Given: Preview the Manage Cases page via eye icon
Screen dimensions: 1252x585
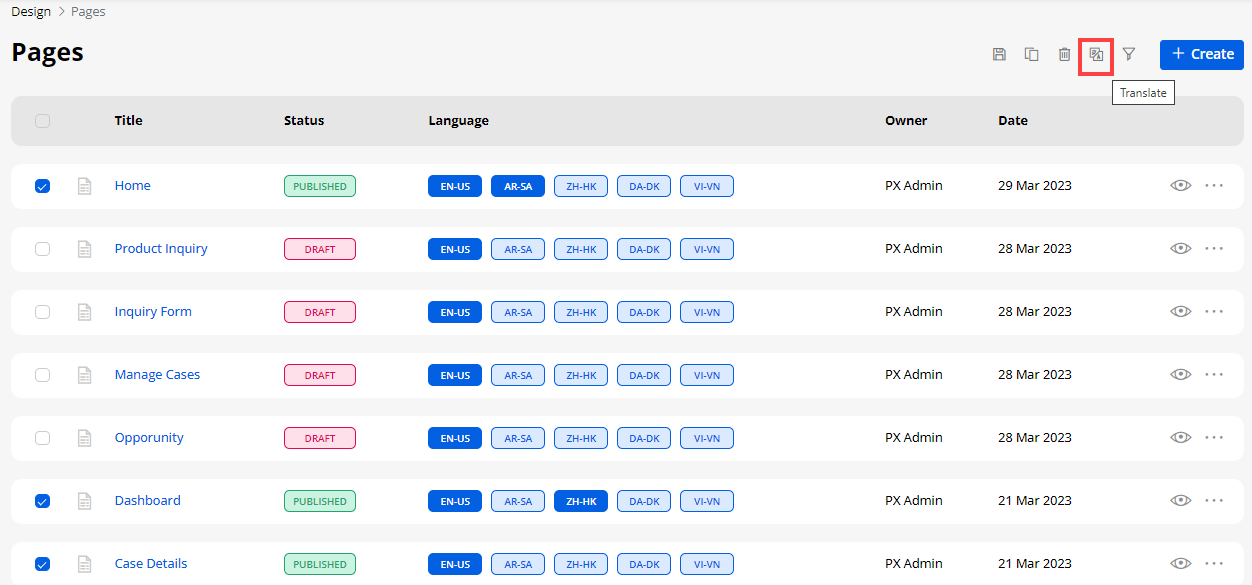Looking at the screenshot, I should point(1181,375).
